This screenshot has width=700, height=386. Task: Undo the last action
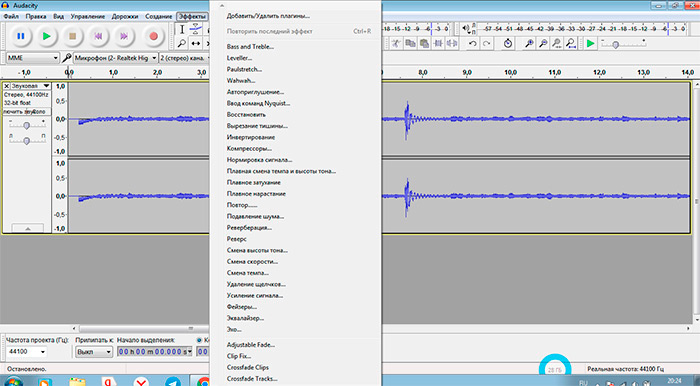pyautogui.click(x=473, y=43)
